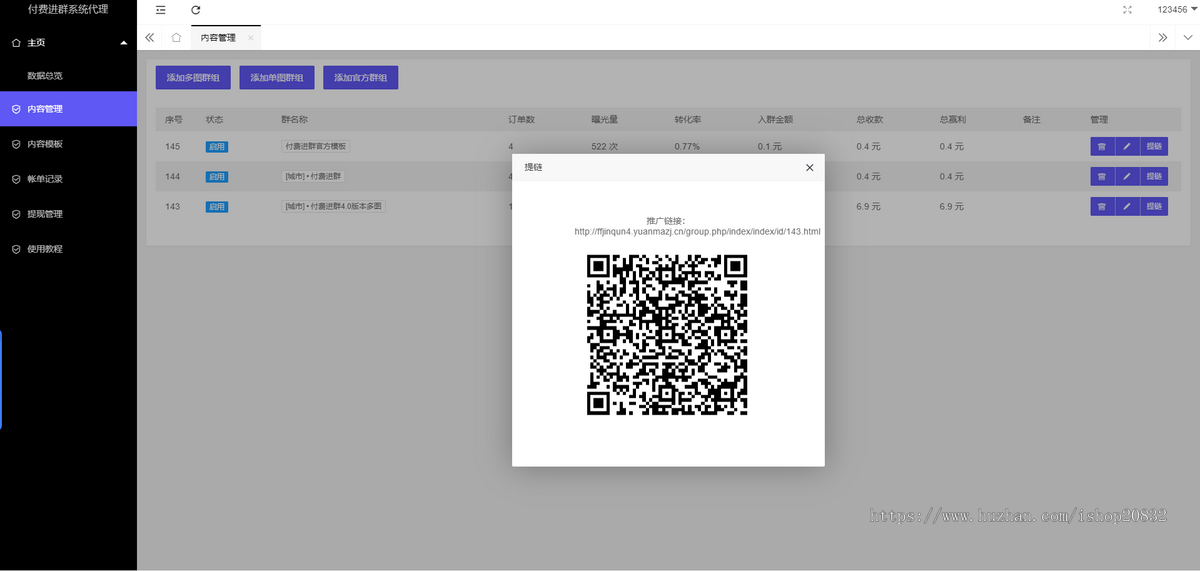
Task: Click the 主页 house icon in sidebar
Action: point(15,43)
